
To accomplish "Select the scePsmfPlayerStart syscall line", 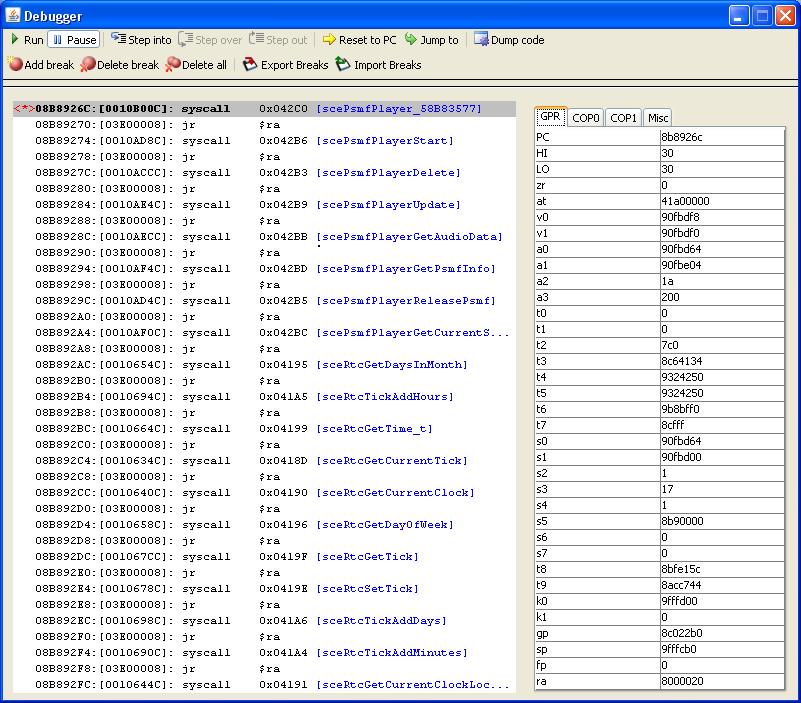I will [x=264, y=140].
